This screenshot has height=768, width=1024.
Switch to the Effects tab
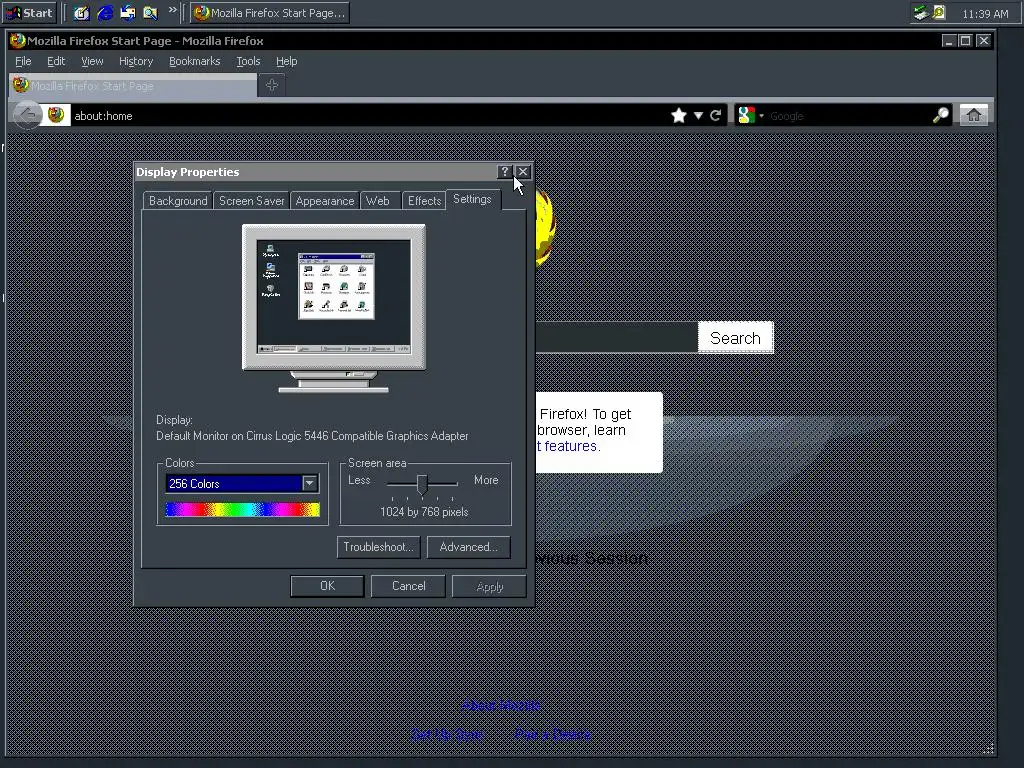(x=424, y=201)
